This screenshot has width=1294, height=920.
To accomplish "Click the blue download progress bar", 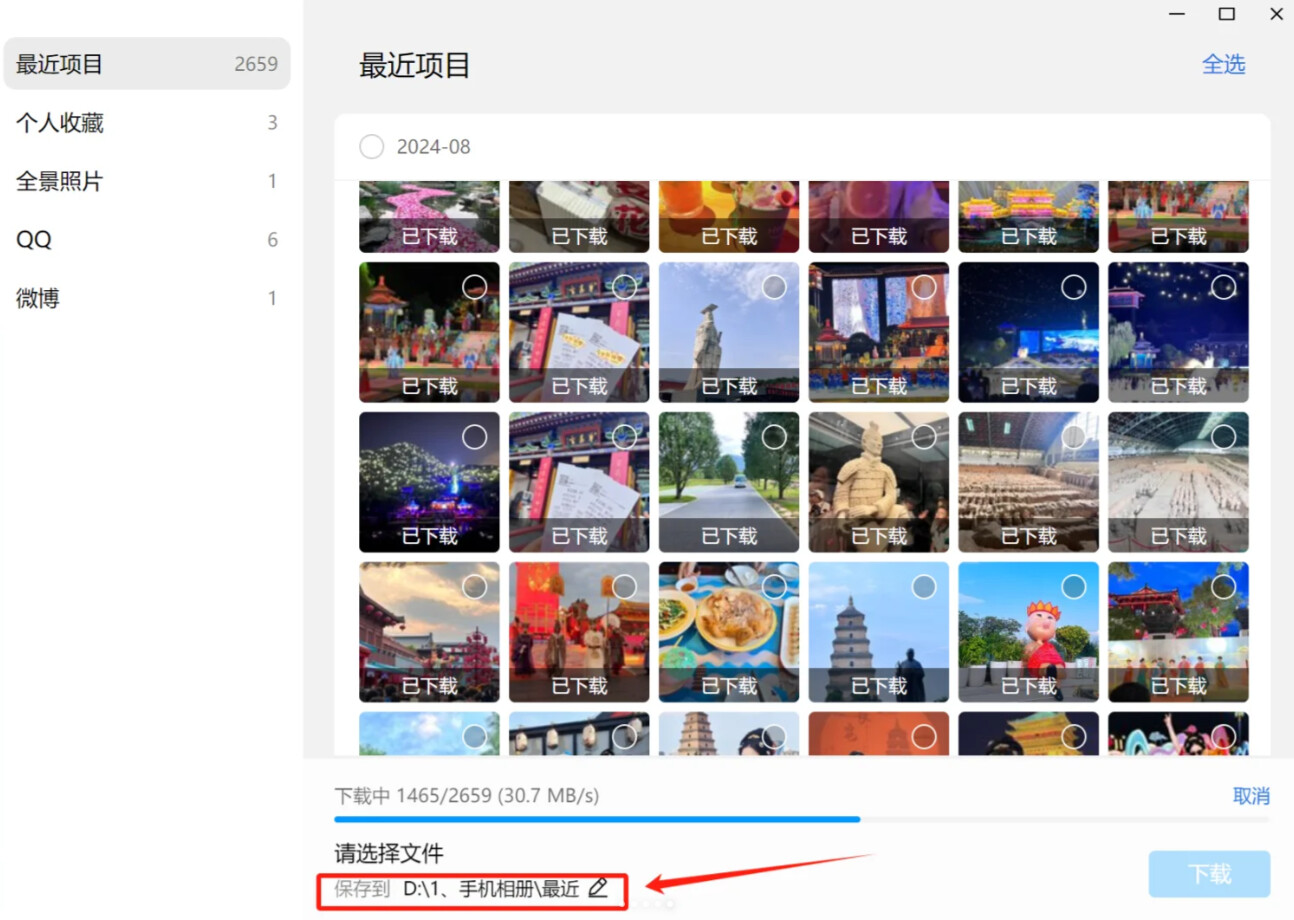I will click(x=597, y=819).
